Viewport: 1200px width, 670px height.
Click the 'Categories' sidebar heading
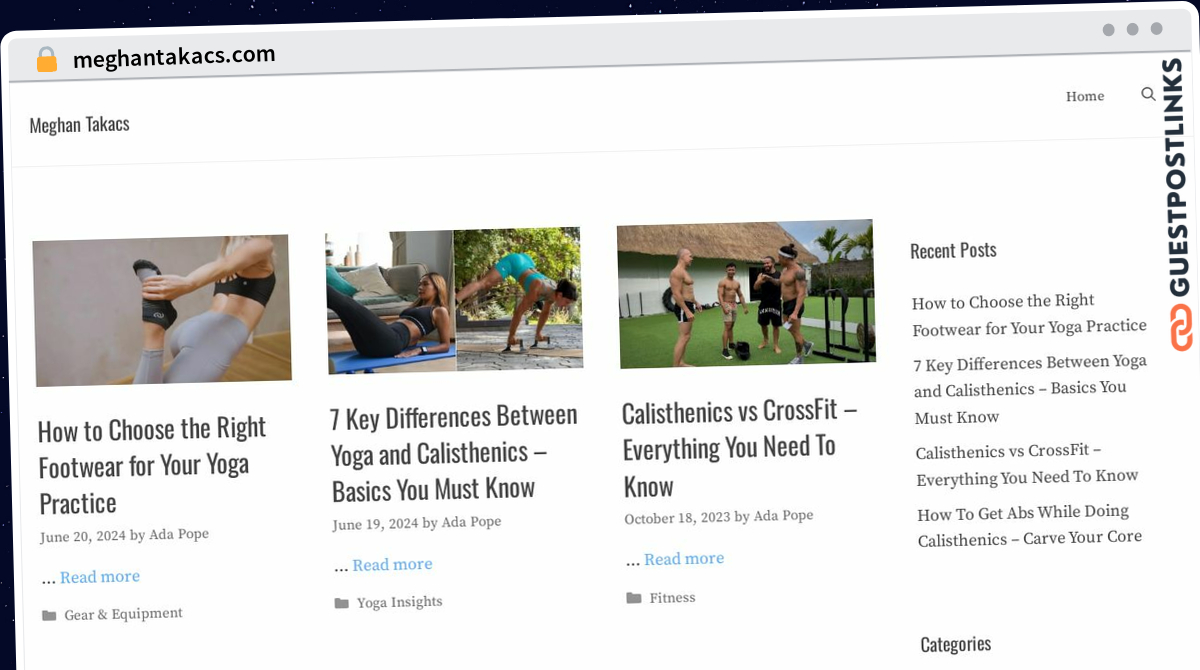[956, 644]
